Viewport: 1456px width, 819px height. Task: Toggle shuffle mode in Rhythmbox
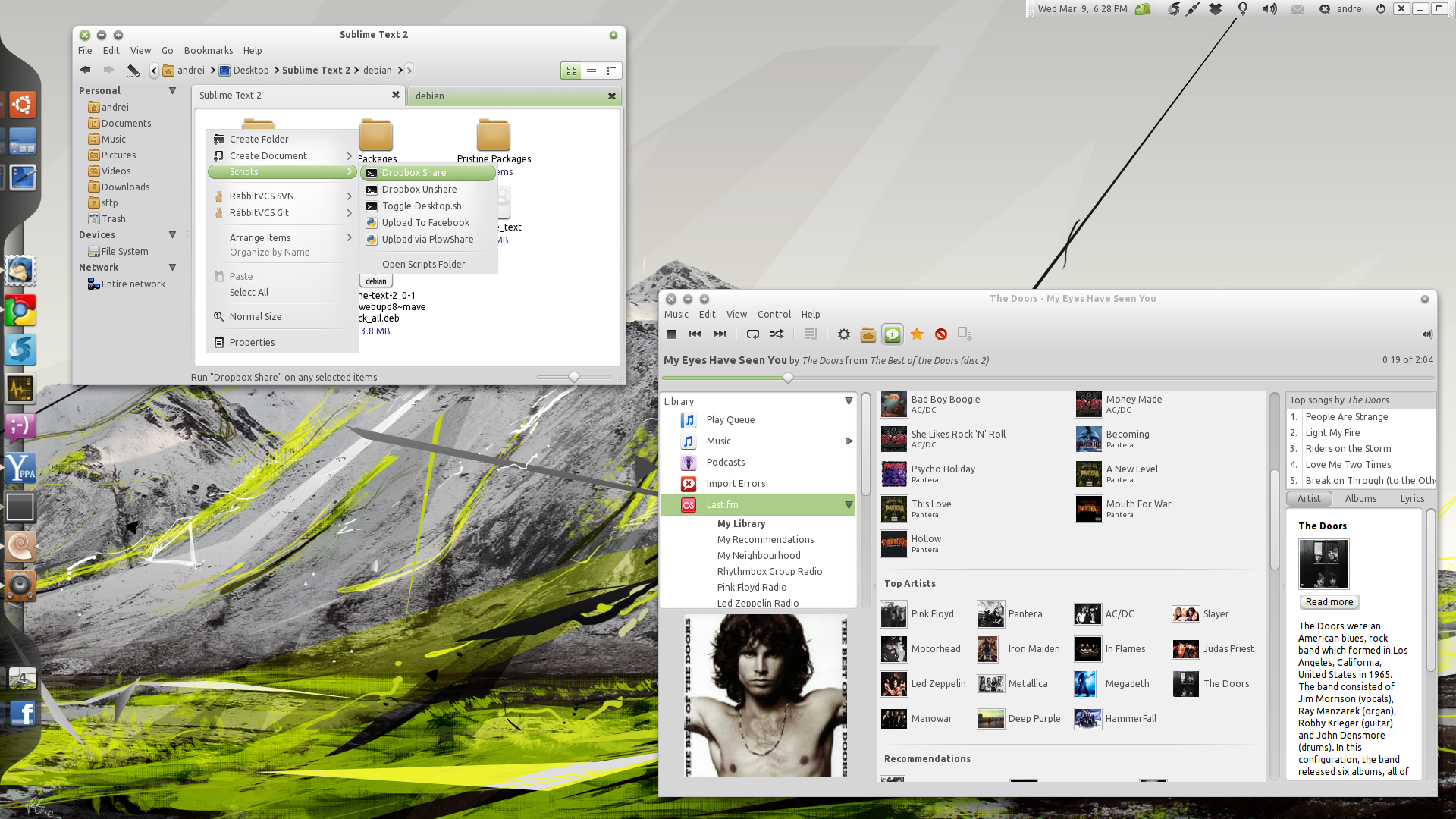[777, 334]
